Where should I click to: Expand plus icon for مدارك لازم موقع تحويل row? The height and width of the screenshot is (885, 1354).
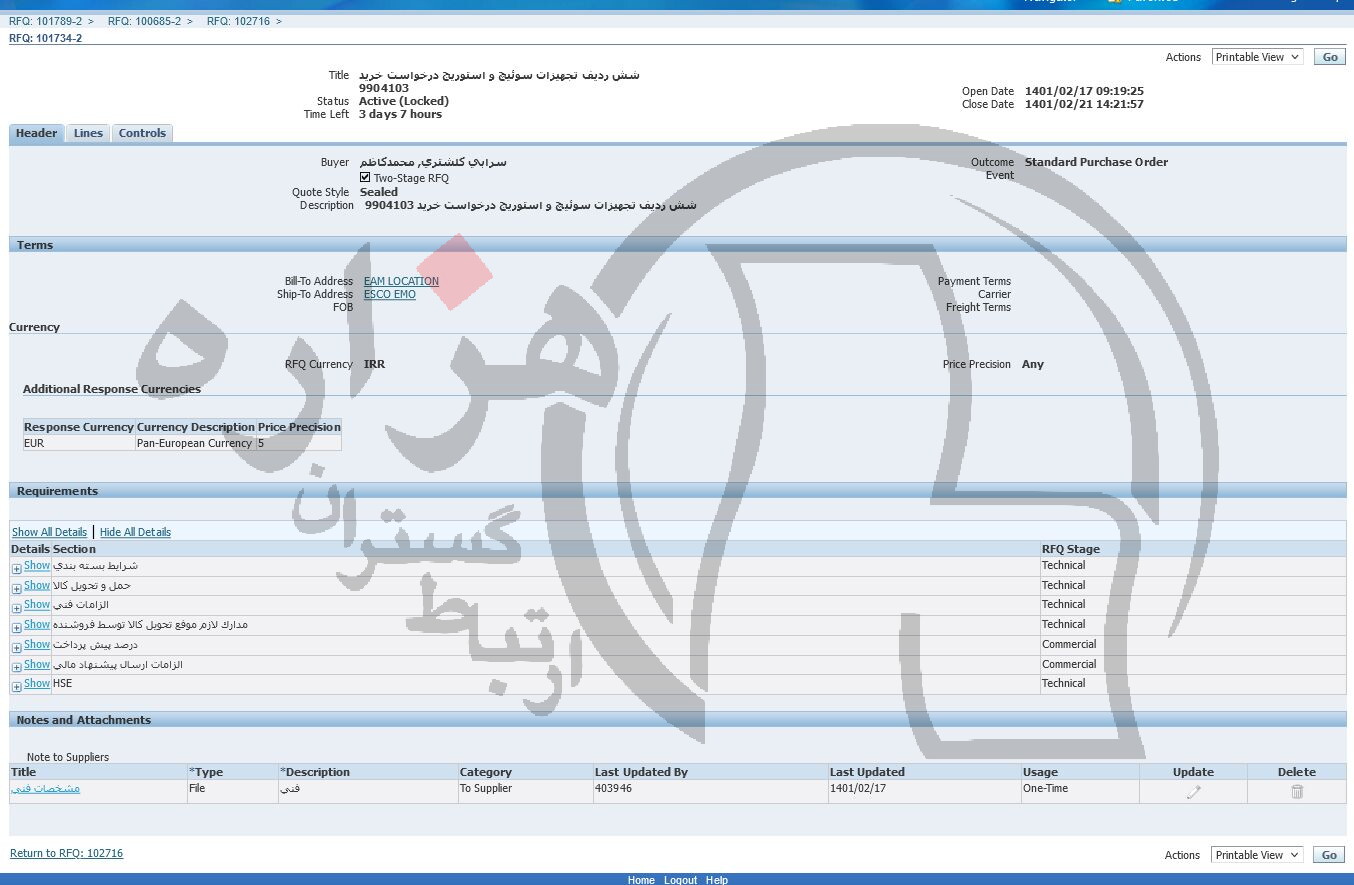[x=16, y=628]
